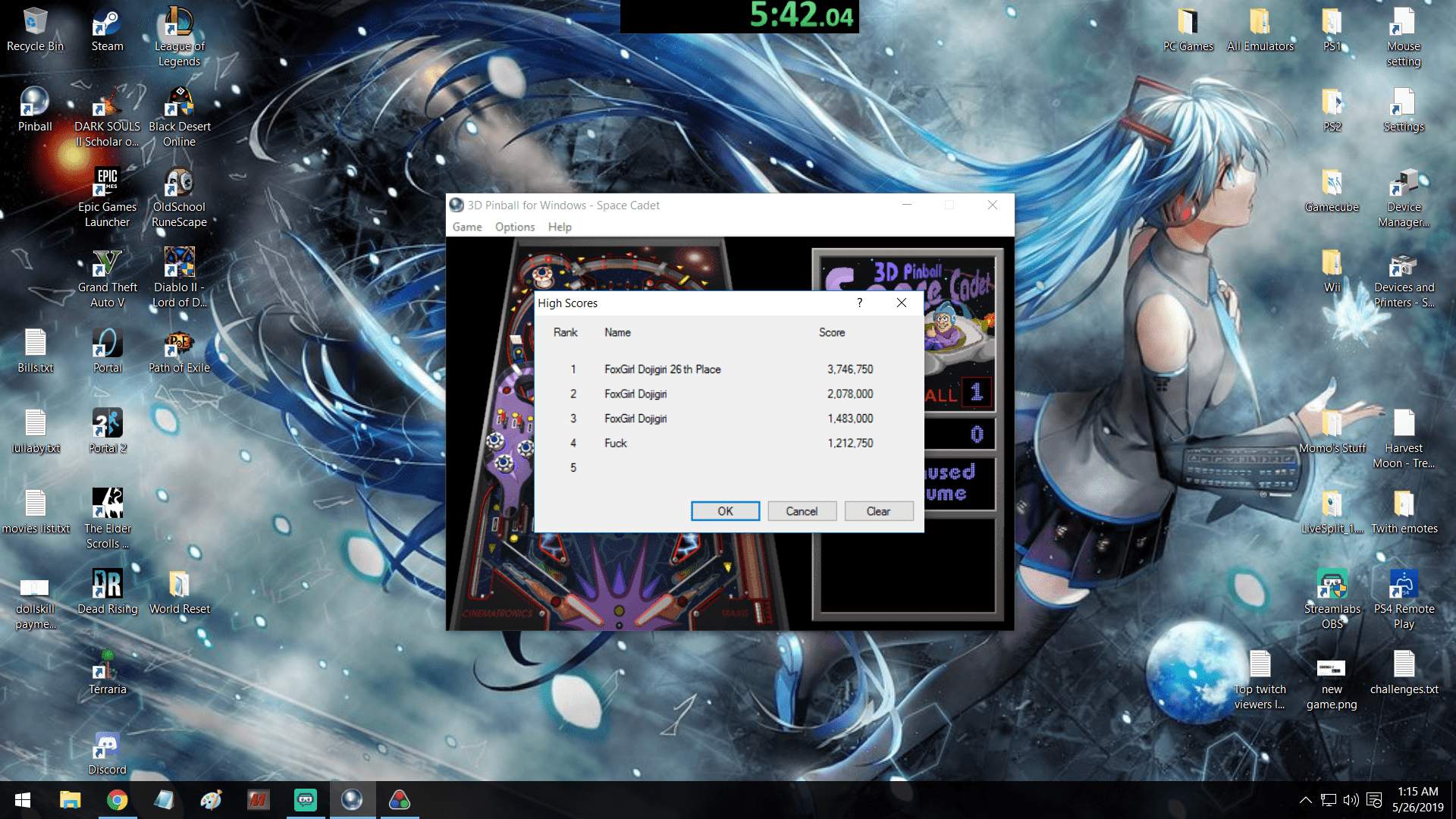Viewport: 1456px width, 819px height.
Task: Open File Explorer from the taskbar
Action: tap(70, 800)
